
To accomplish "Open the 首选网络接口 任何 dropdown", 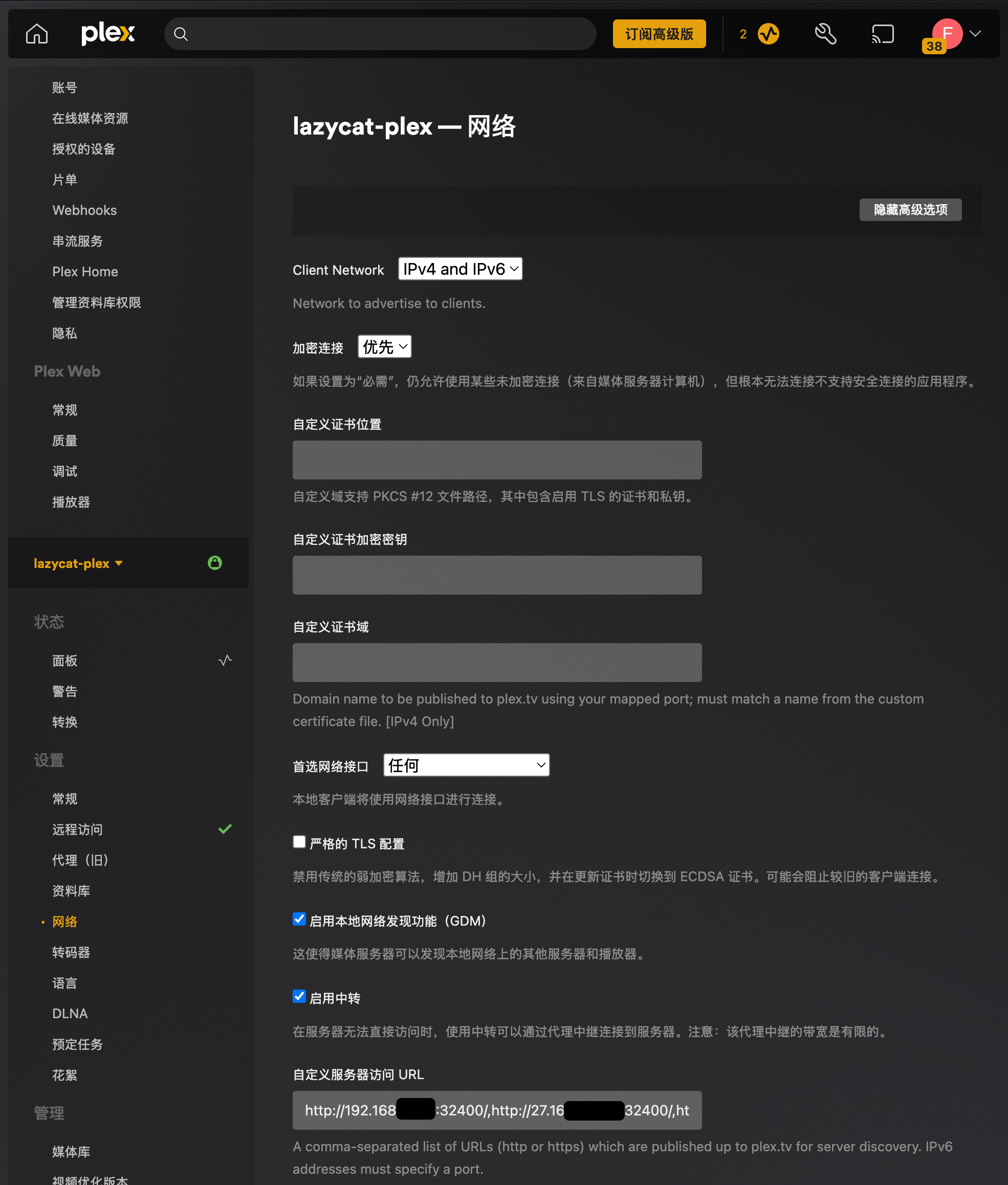I will pos(466,765).
